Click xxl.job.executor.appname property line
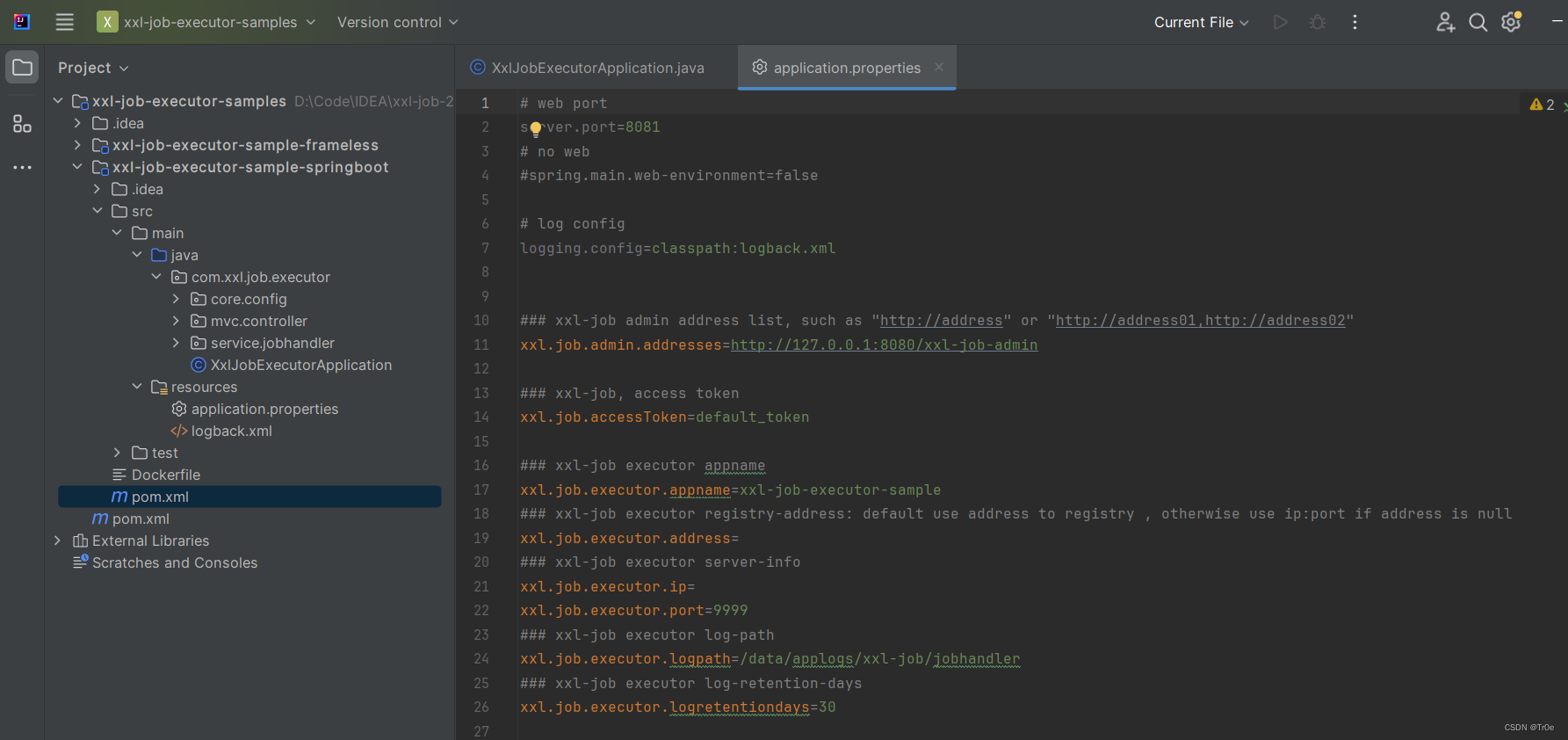The width and height of the screenshot is (1568, 740). pos(730,490)
